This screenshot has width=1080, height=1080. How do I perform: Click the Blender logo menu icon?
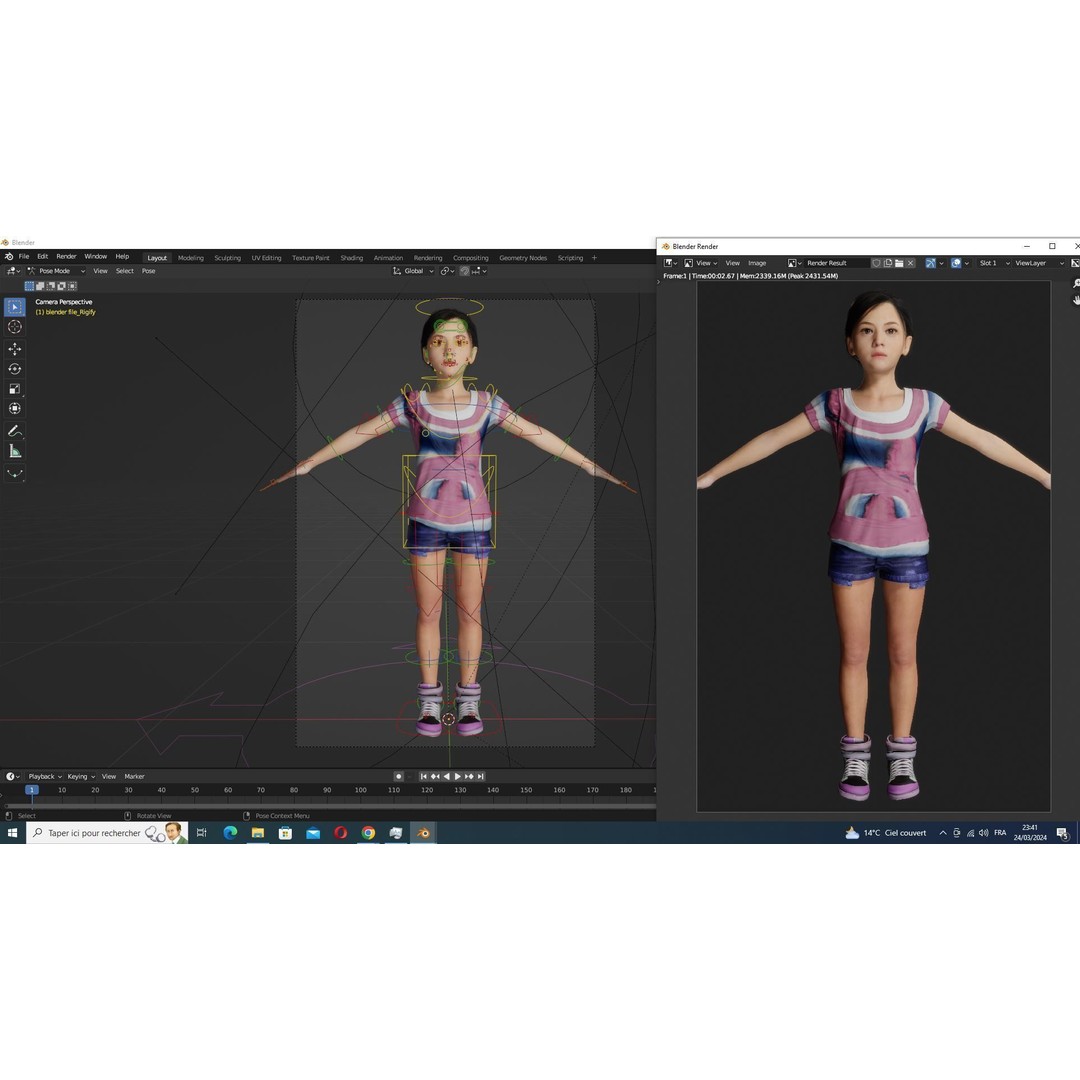[x=9, y=257]
